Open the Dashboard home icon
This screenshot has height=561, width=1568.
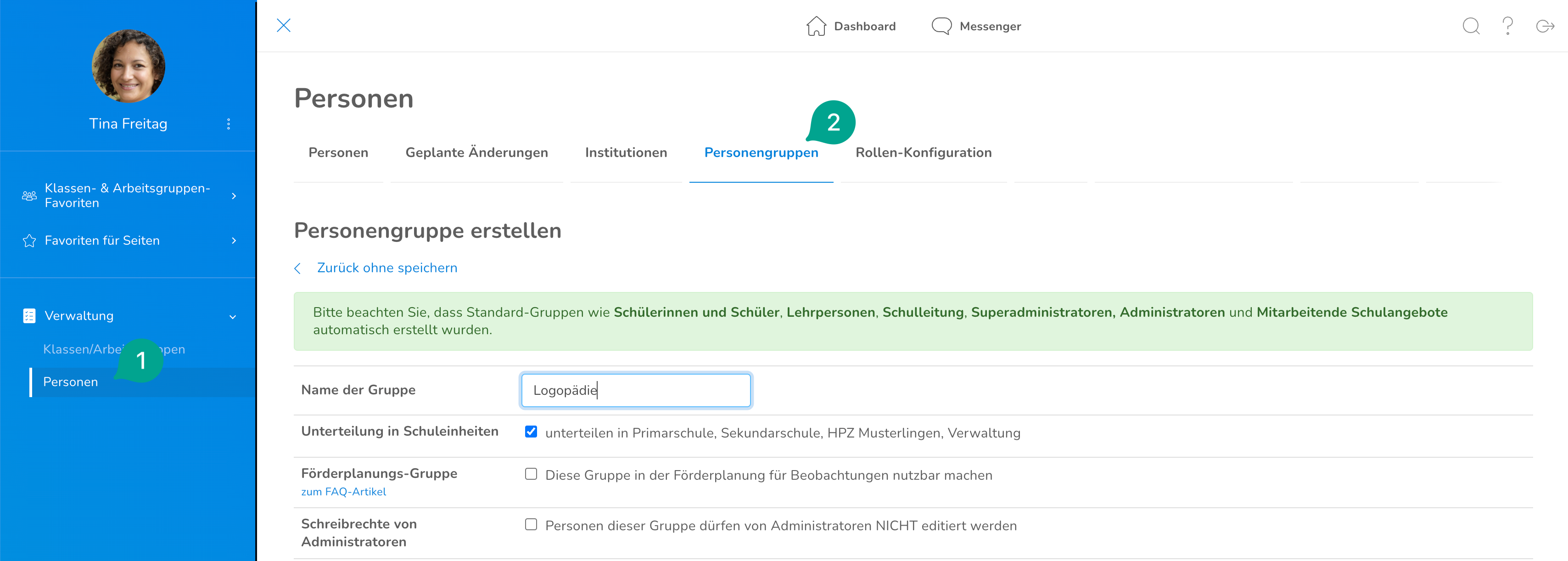(x=816, y=26)
